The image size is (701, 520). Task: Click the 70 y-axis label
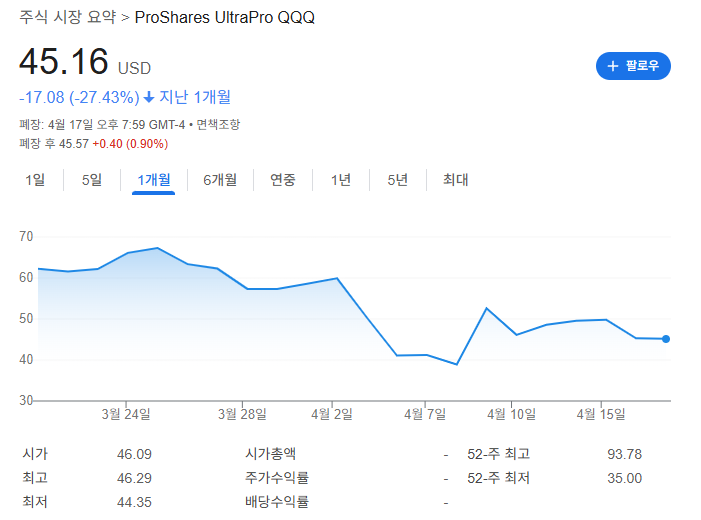click(x=26, y=236)
